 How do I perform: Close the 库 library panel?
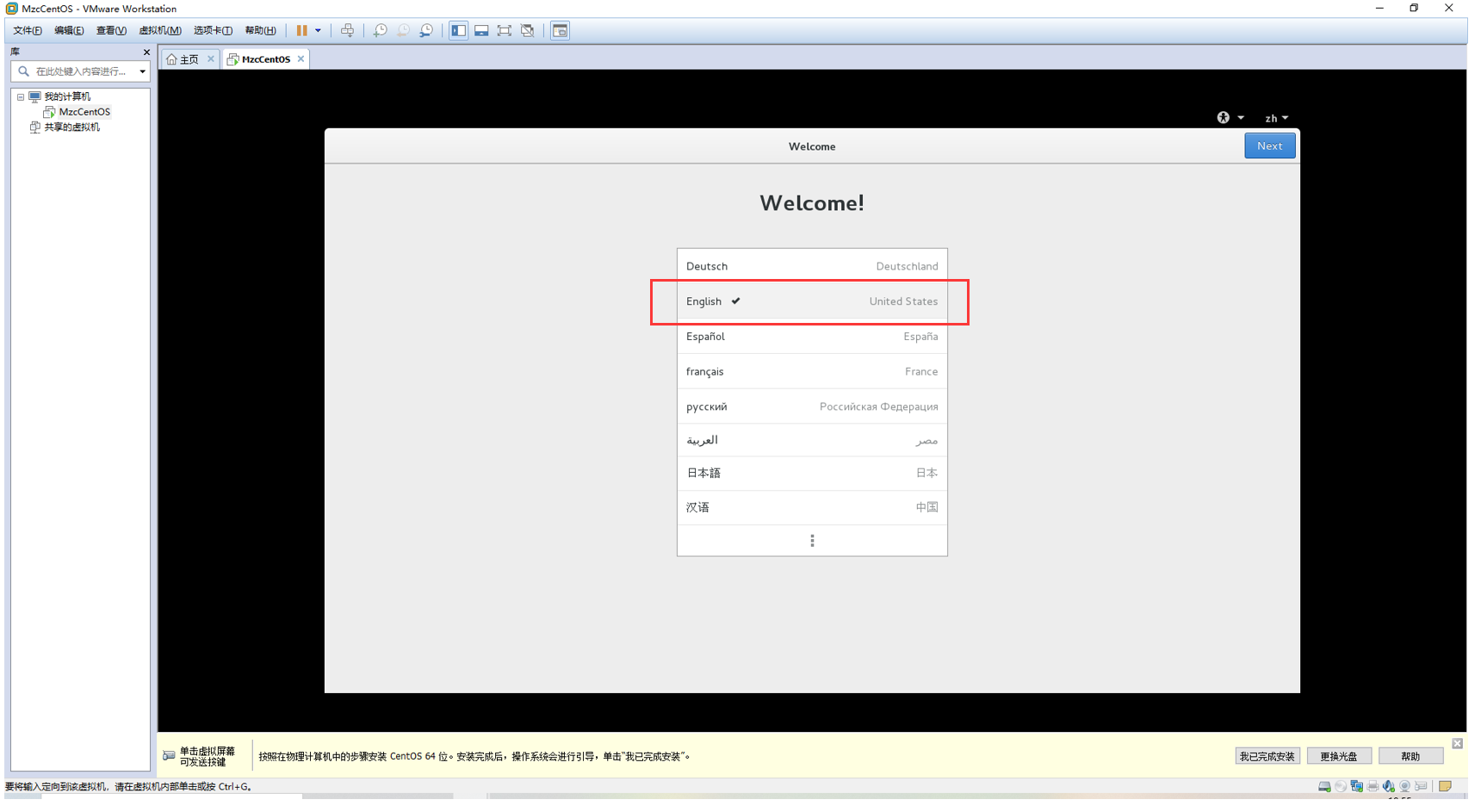[146, 53]
